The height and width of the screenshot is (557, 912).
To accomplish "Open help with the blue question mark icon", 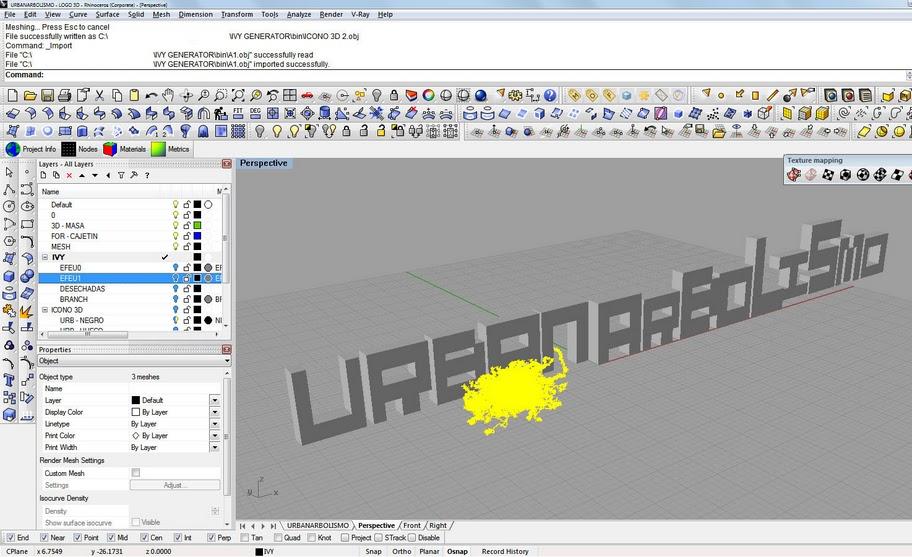I will (x=550, y=95).
